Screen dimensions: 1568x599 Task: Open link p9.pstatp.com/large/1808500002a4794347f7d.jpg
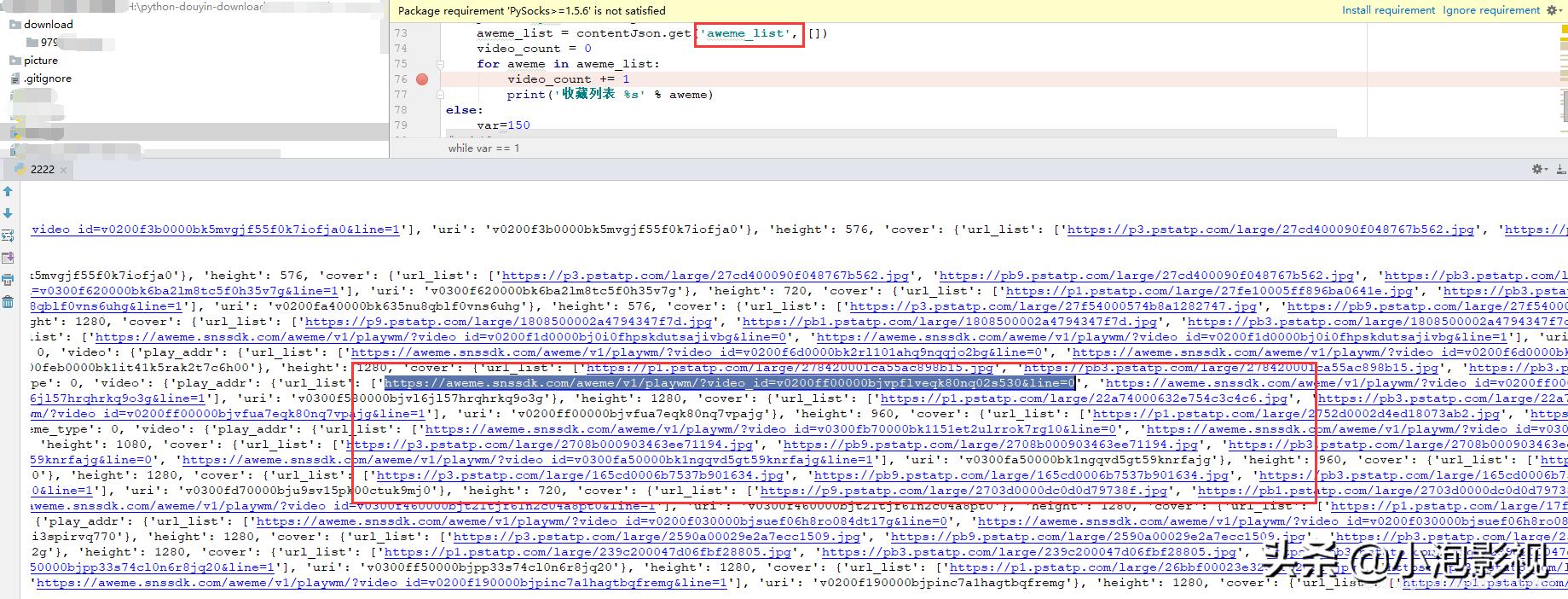[508, 322]
